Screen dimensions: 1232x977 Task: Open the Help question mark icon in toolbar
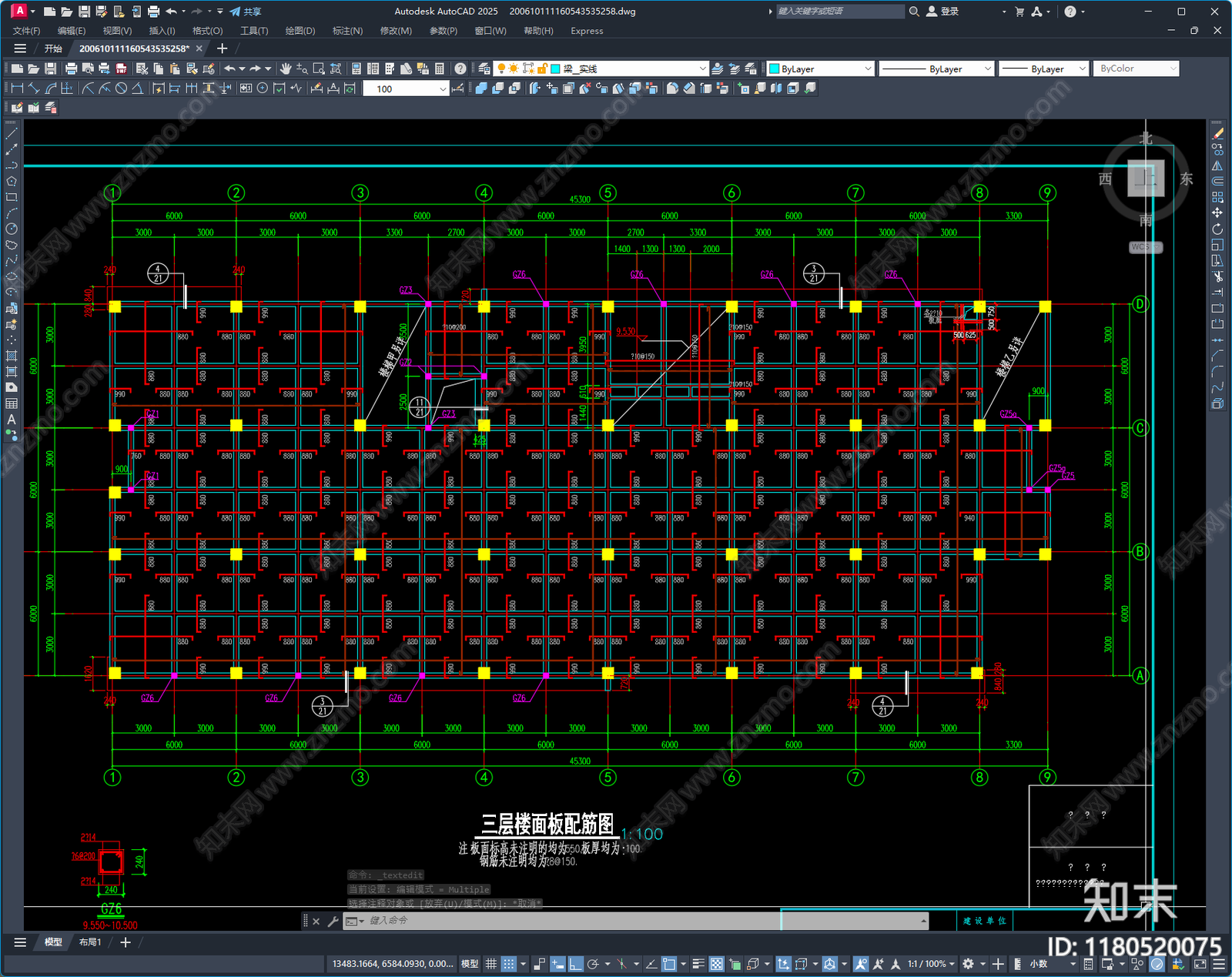click(460, 69)
